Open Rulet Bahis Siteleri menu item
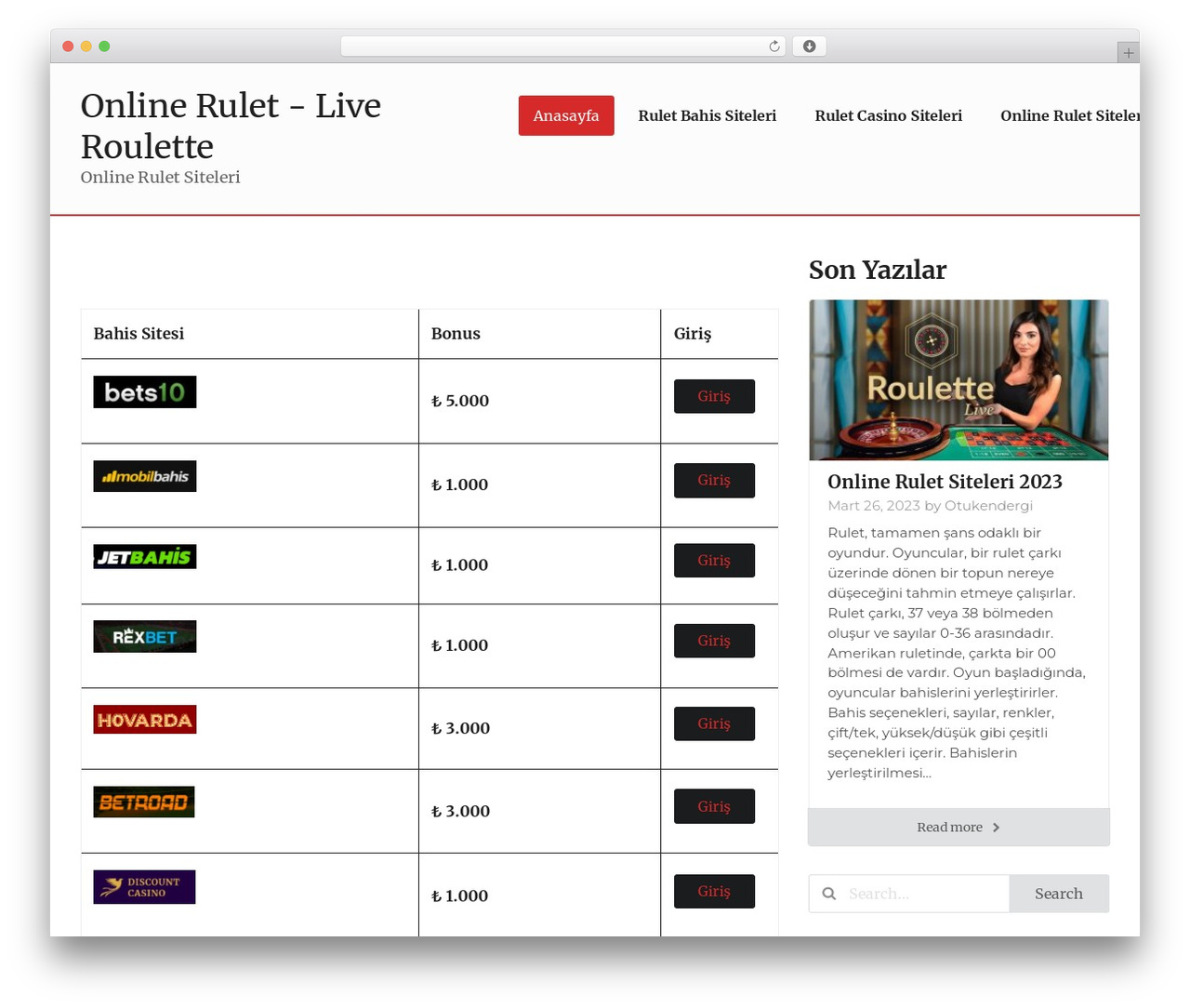 707,115
